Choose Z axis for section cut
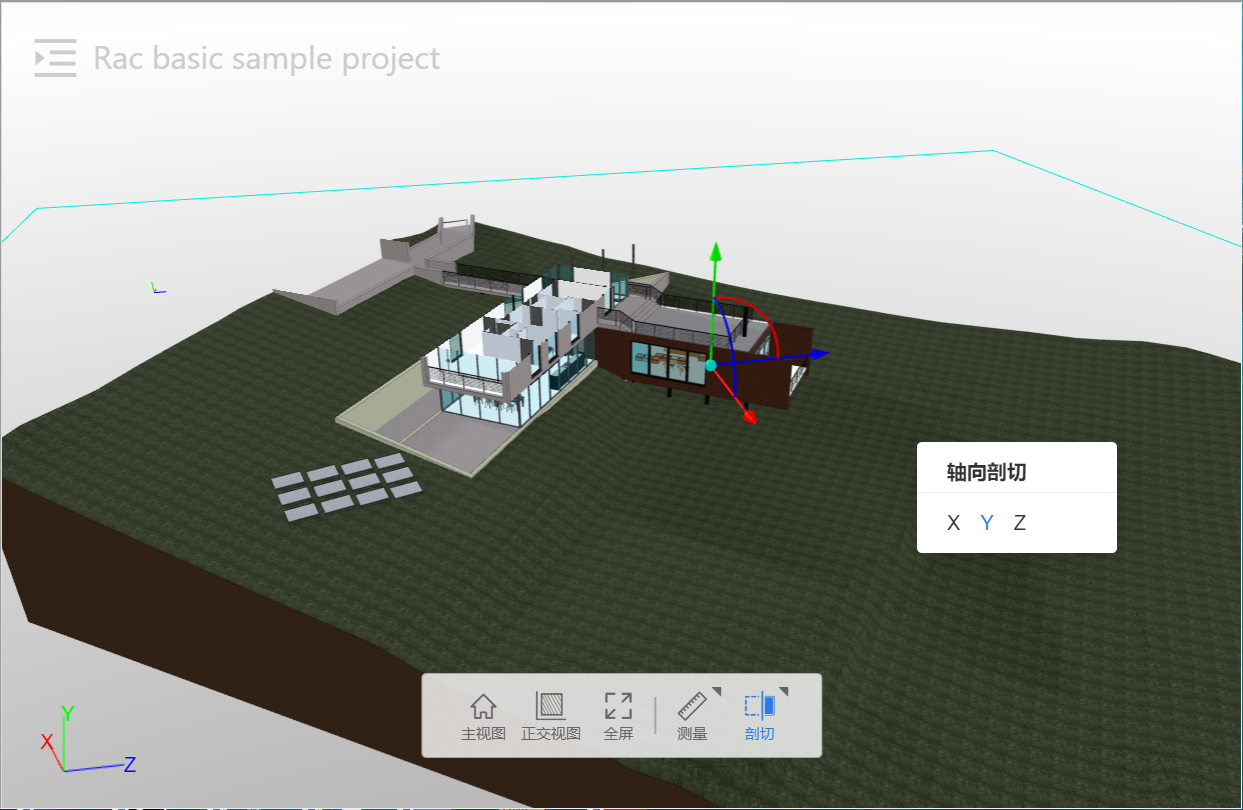Screen dimensions: 1243x810 pos(1019,523)
